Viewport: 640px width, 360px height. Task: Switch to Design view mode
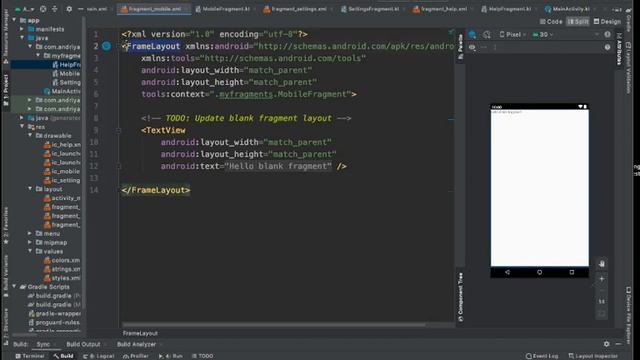coord(607,22)
